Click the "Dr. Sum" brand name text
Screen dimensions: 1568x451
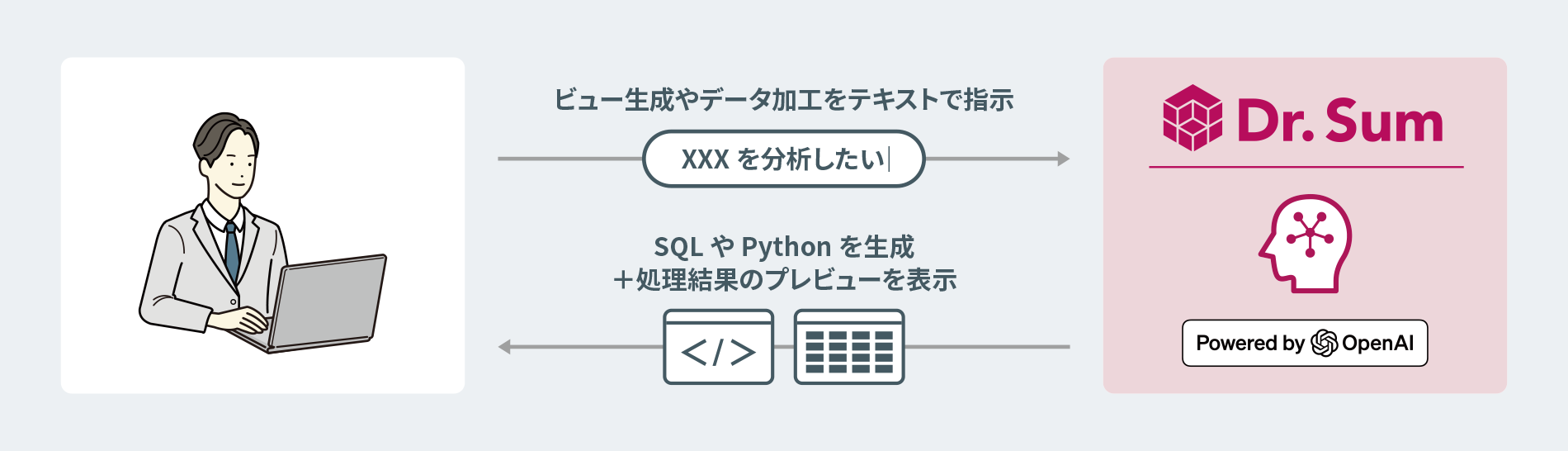1339,121
